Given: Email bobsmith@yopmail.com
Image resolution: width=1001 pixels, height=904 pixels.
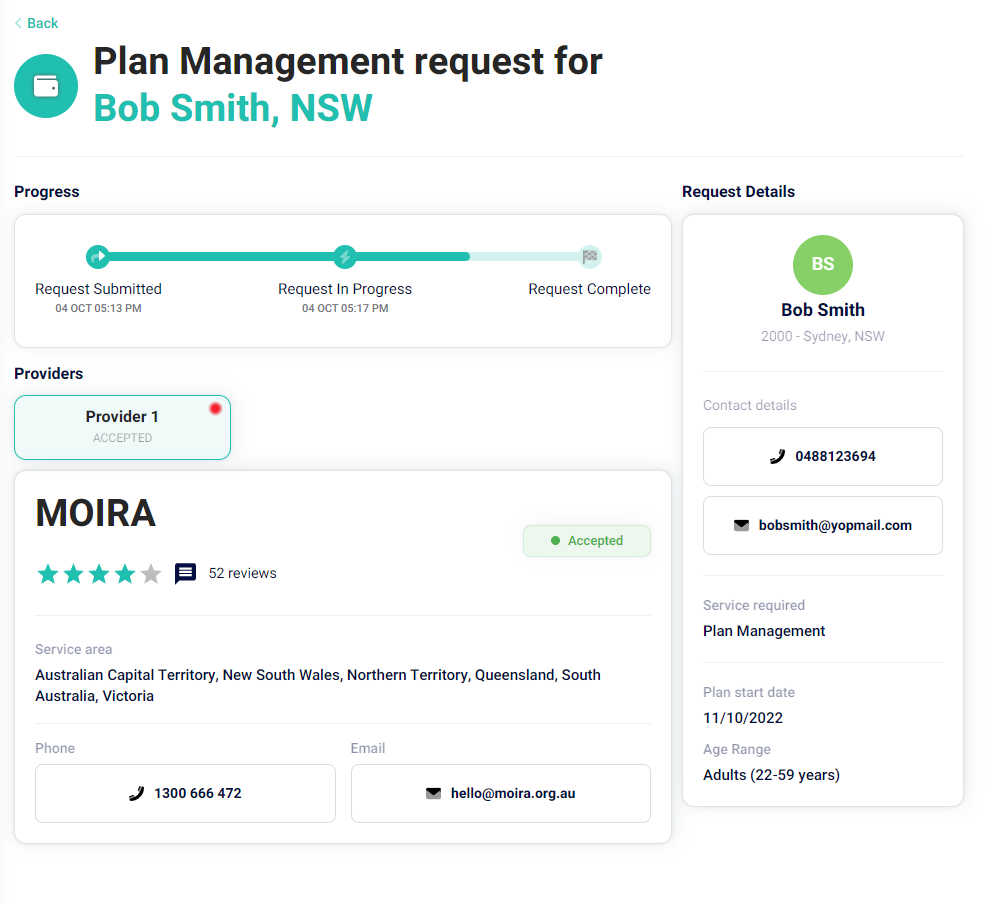Looking at the screenshot, I should pos(822,525).
